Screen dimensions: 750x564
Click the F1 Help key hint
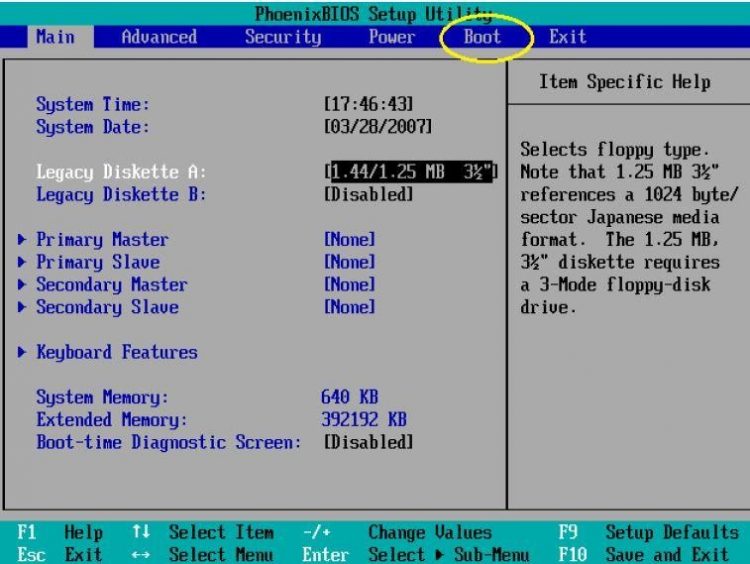[x=60, y=532]
